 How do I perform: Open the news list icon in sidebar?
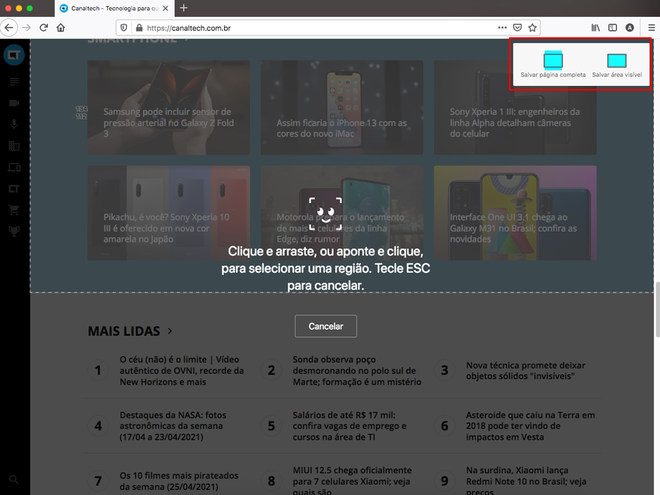tap(14, 81)
